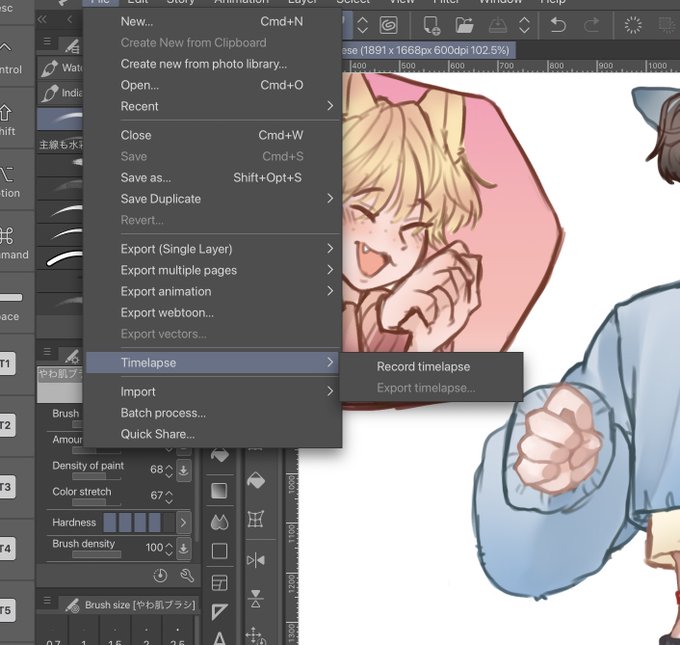Screen dimensions: 680x645
Task: Select the India ink sub tool tab
Action: (60, 93)
